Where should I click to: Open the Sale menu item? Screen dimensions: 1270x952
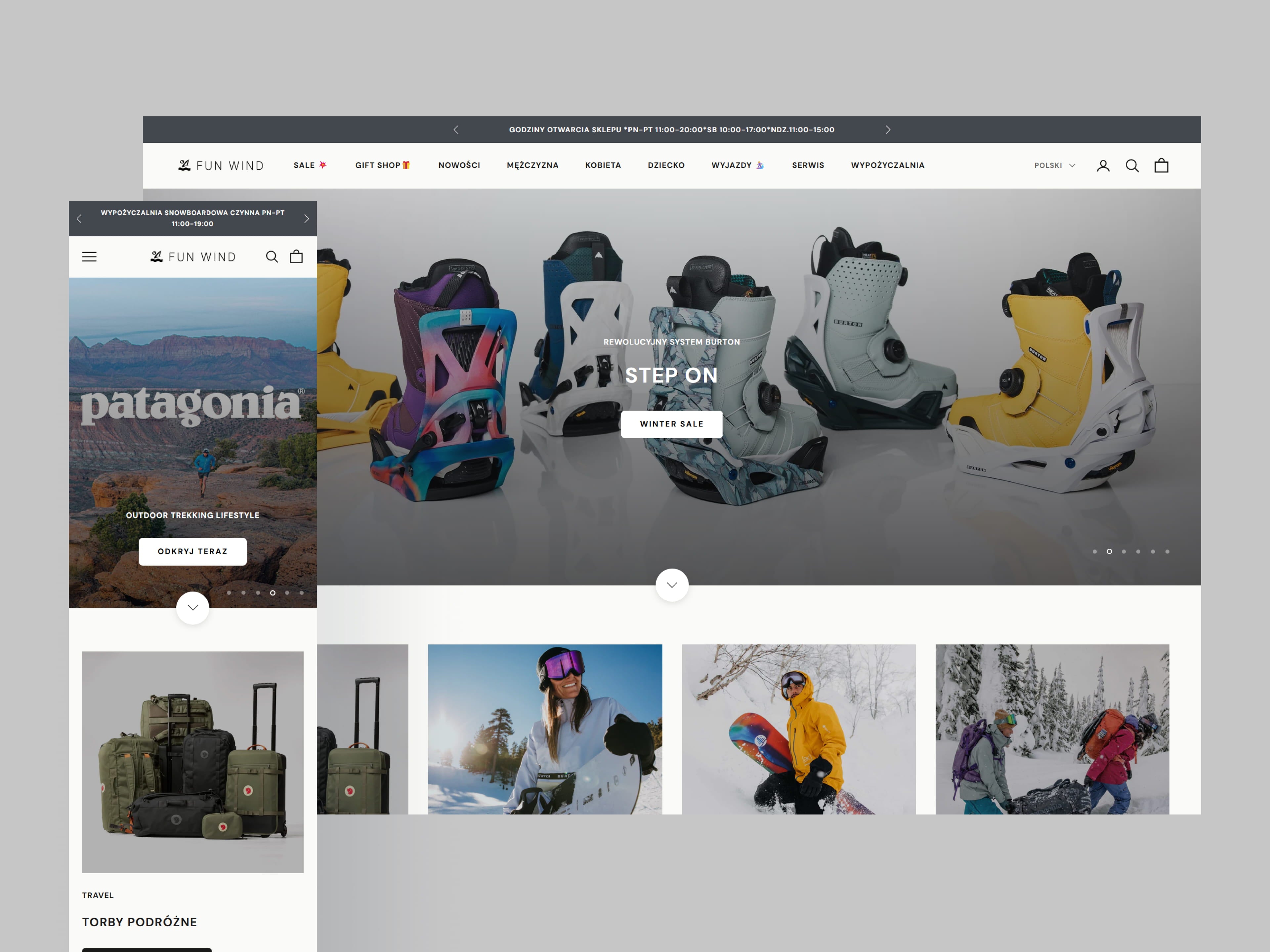[x=310, y=165]
